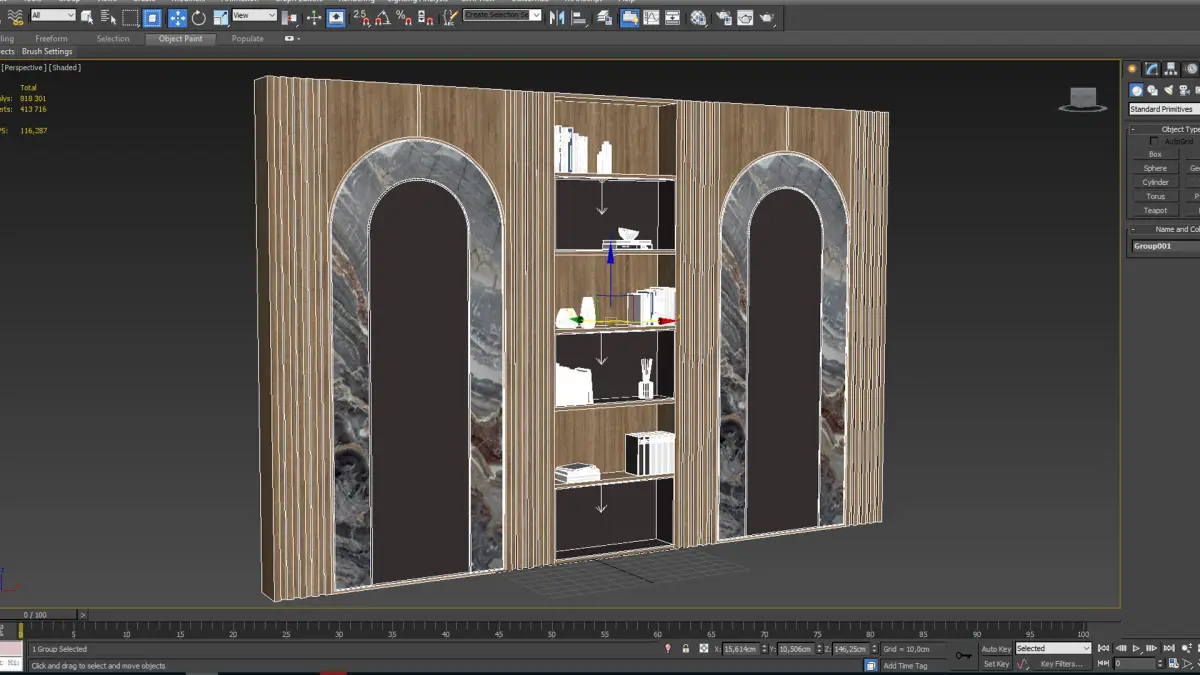Open Select by Name list

tap(108, 18)
